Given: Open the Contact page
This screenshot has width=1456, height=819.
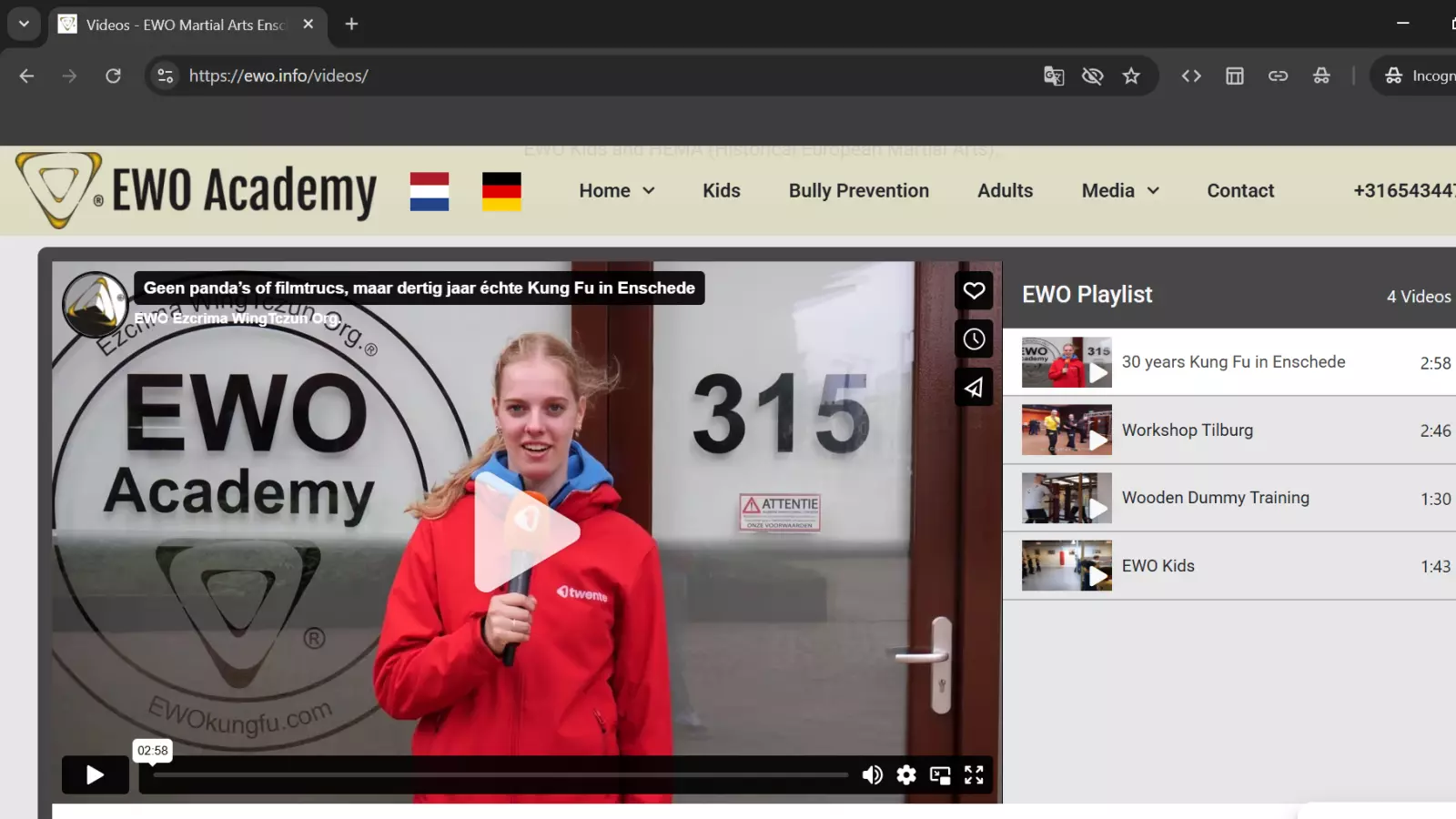Looking at the screenshot, I should 1239,190.
